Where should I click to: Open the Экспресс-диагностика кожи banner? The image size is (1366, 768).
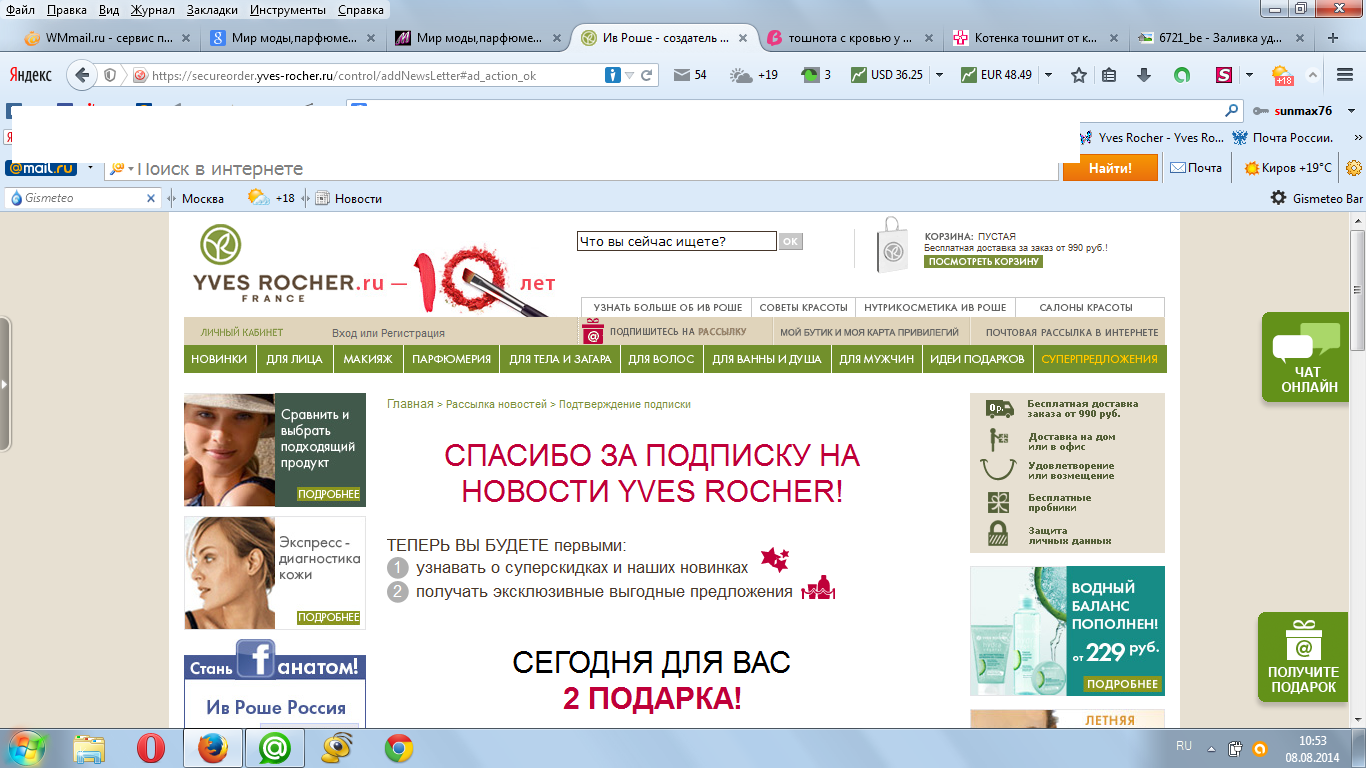275,573
